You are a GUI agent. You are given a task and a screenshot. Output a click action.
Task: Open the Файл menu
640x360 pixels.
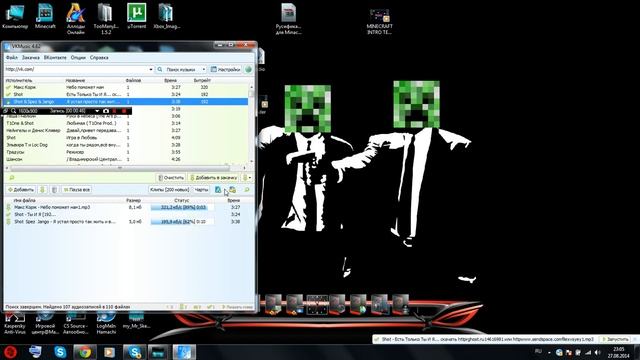pyautogui.click(x=11, y=58)
